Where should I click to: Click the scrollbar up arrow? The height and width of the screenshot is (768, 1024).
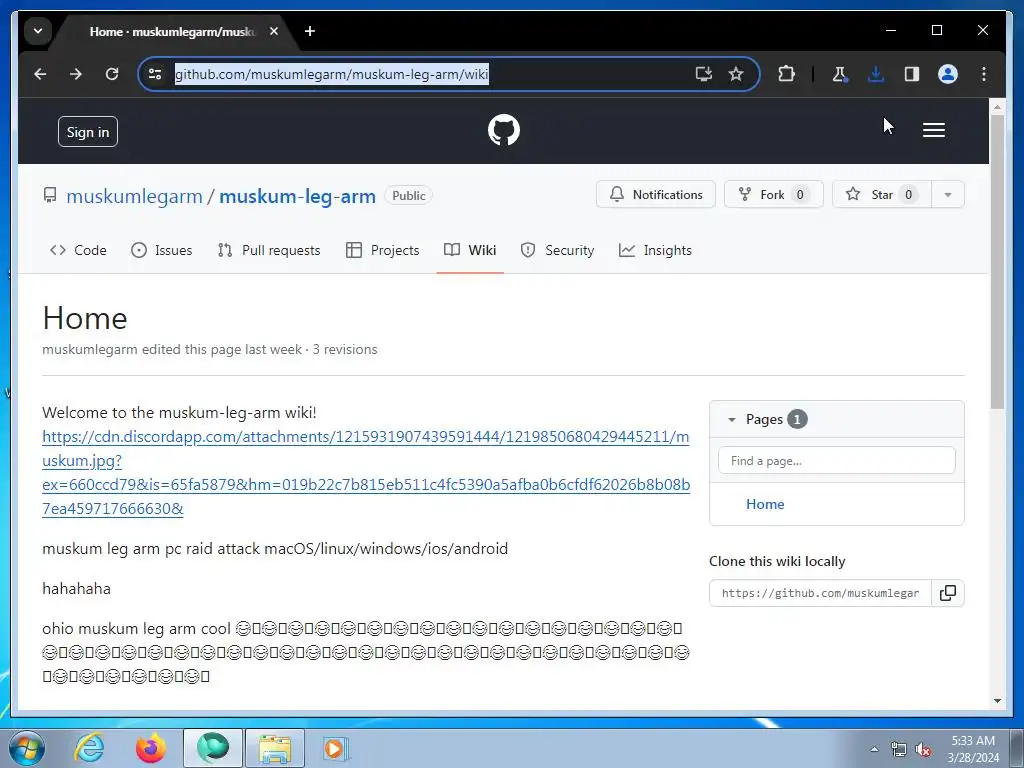[997, 106]
